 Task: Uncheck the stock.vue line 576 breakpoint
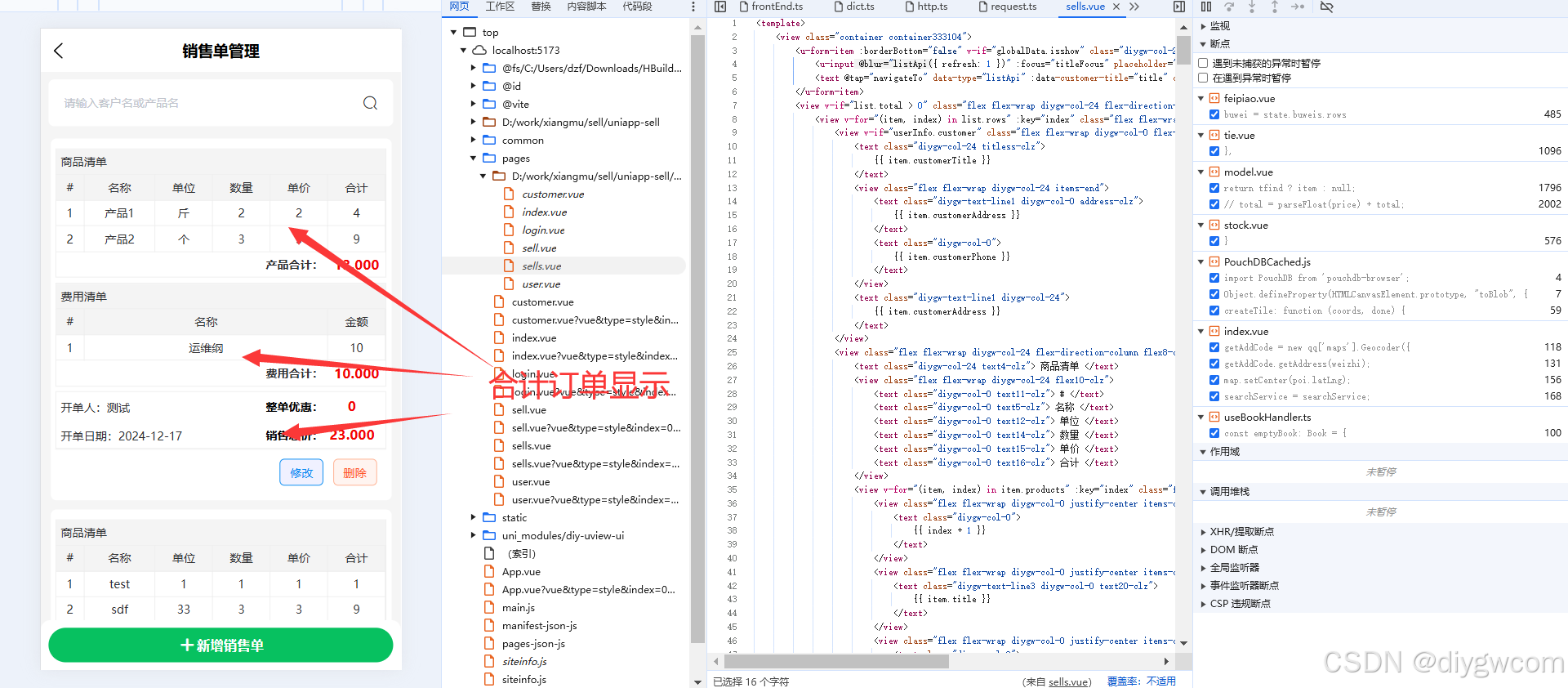(x=1214, y=241)
